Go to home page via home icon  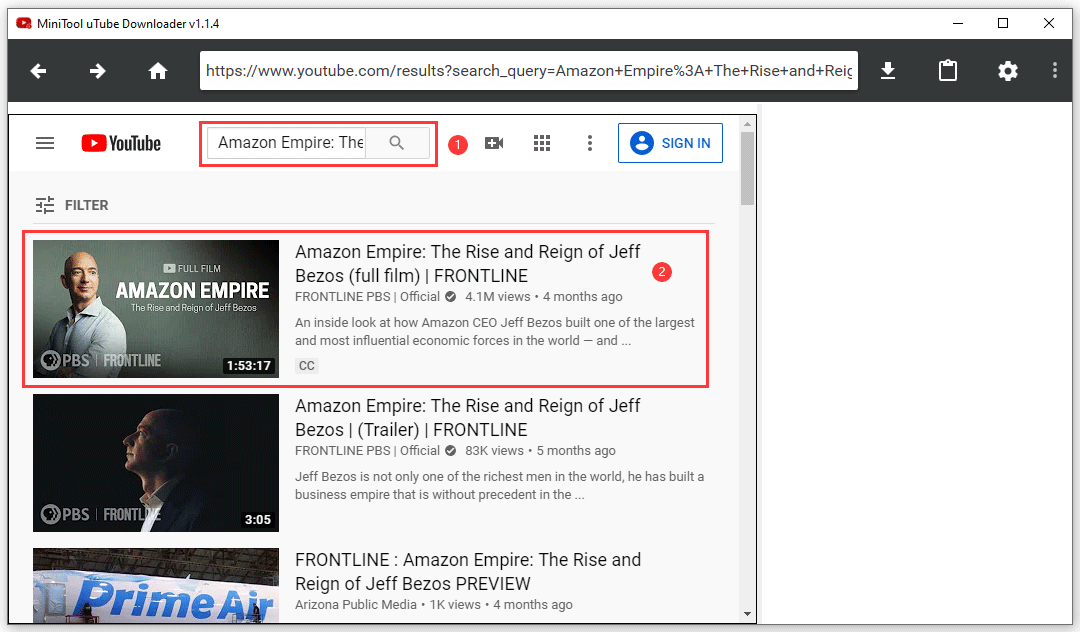[158, 70]
